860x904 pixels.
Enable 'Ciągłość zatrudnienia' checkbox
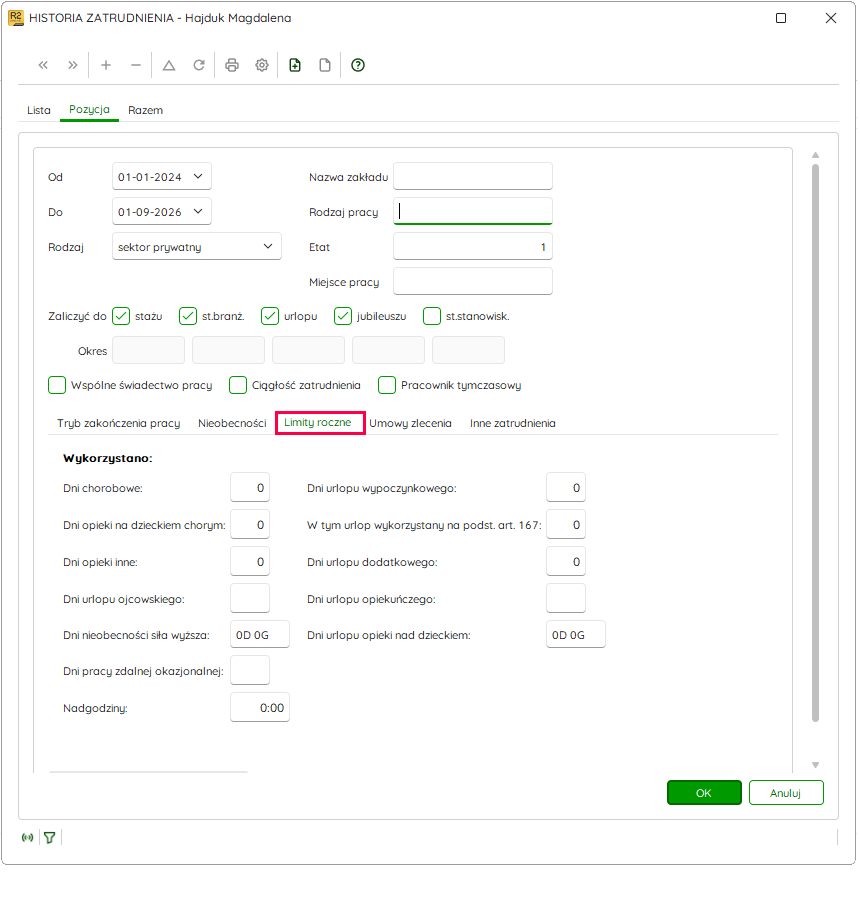tap(237, 385)
